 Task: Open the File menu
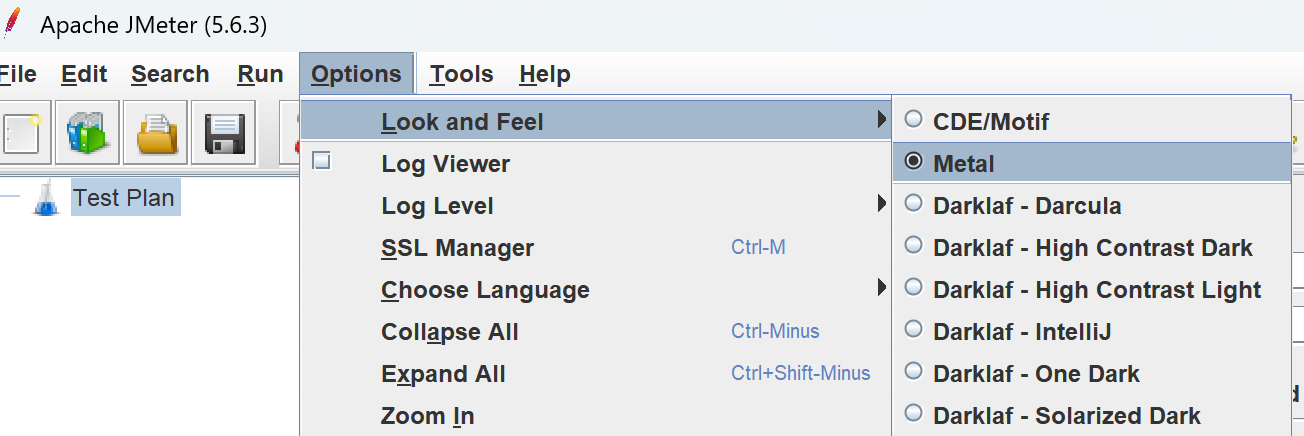(x=18, y=74)
